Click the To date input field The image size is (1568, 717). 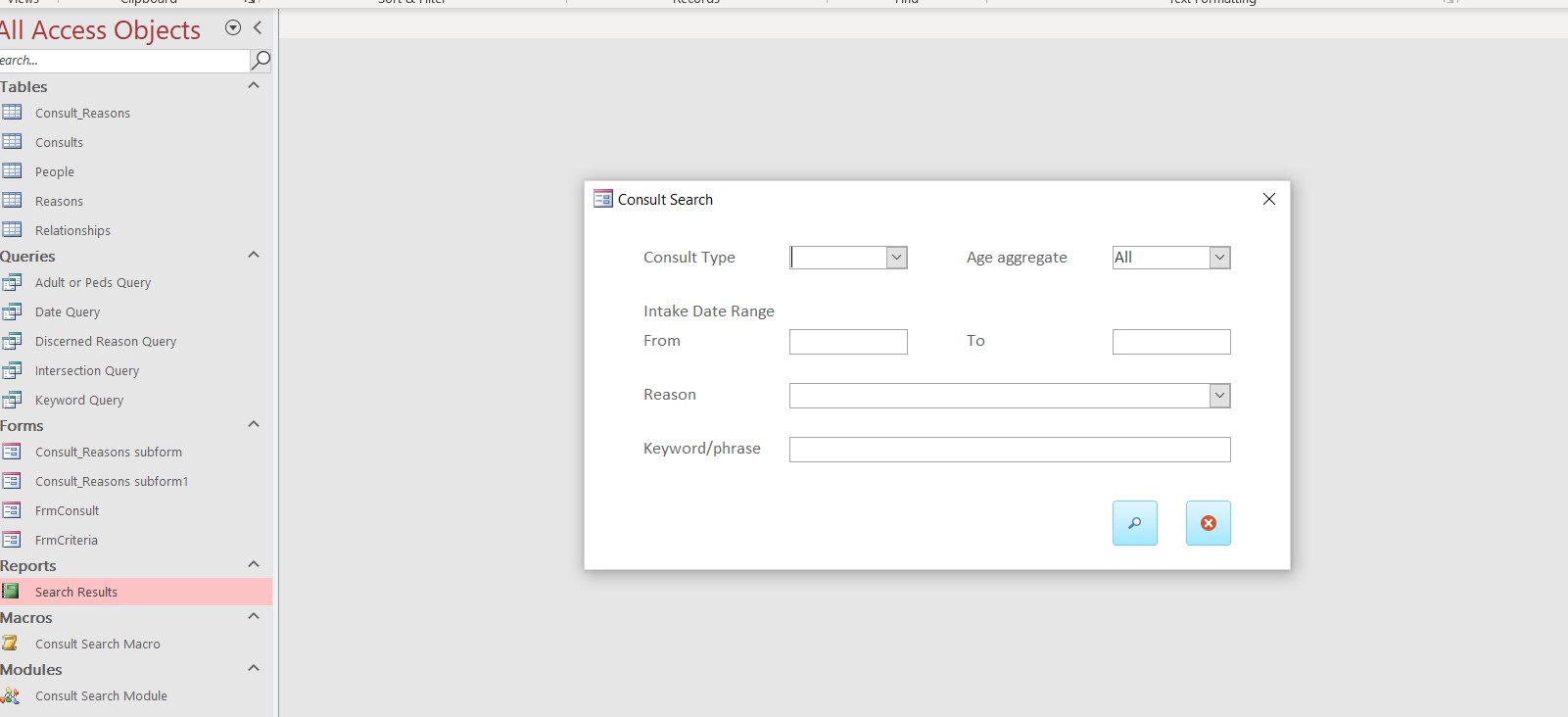point(1171,342)
